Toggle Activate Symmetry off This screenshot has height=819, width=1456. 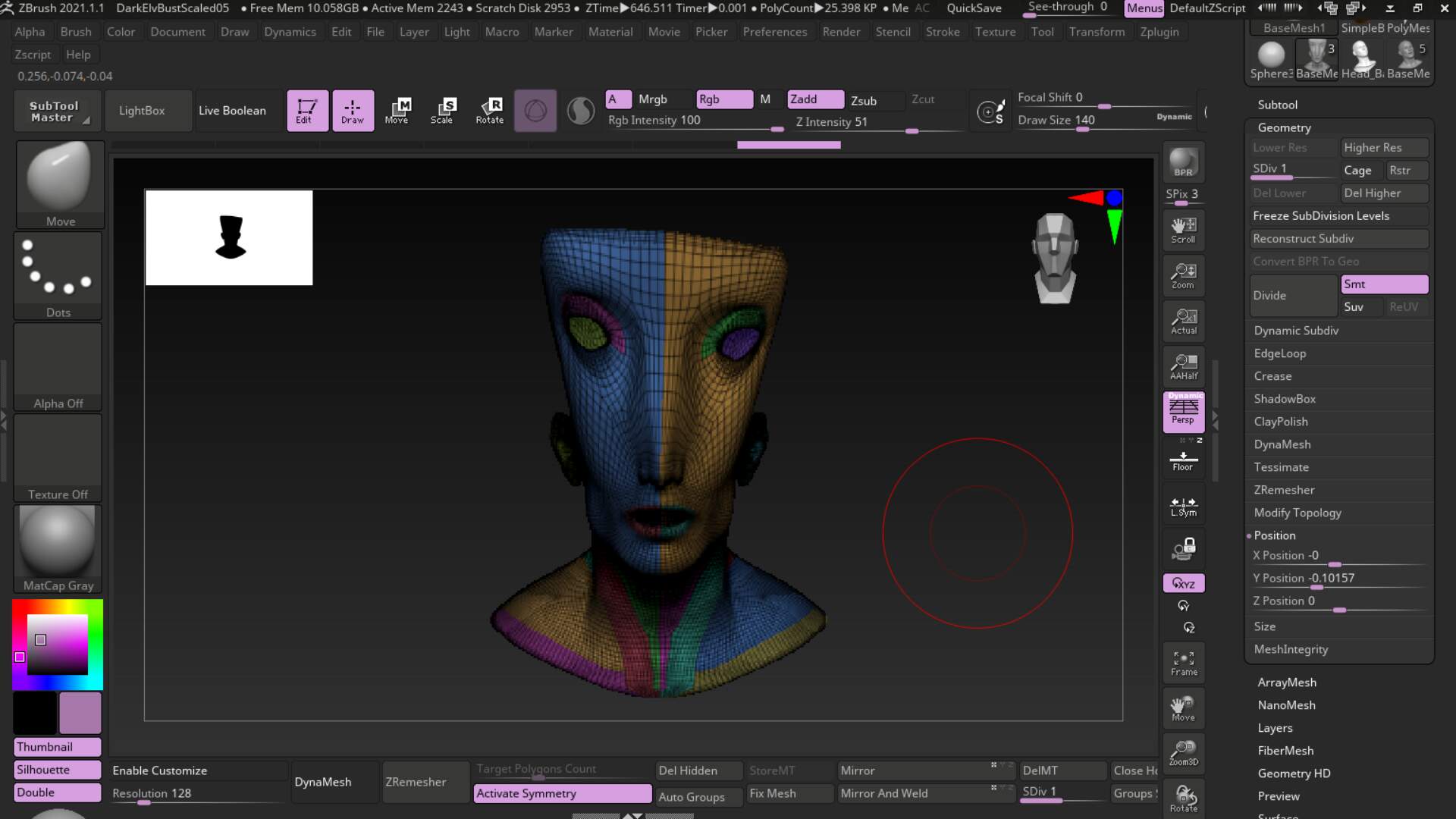[563, 793]
